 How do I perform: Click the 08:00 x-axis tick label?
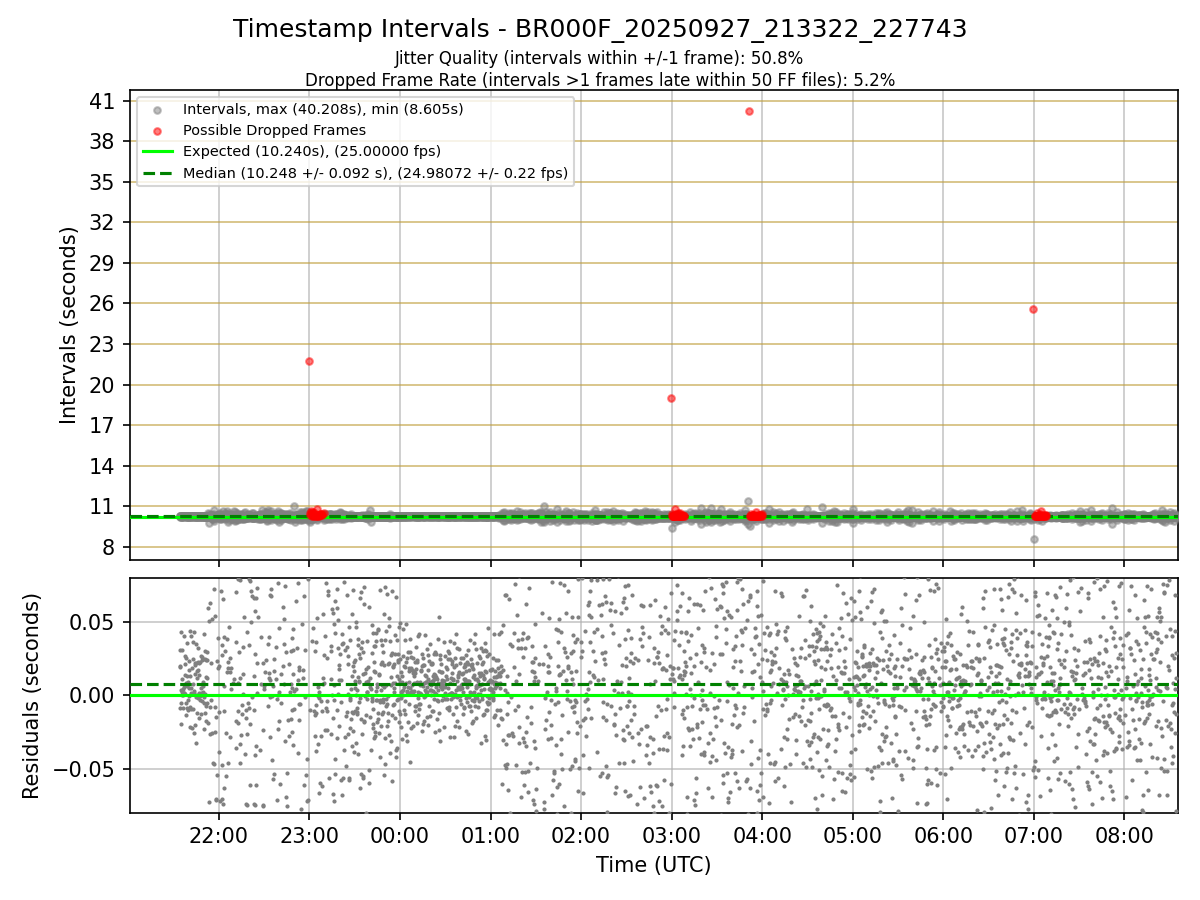[1124, 835]
